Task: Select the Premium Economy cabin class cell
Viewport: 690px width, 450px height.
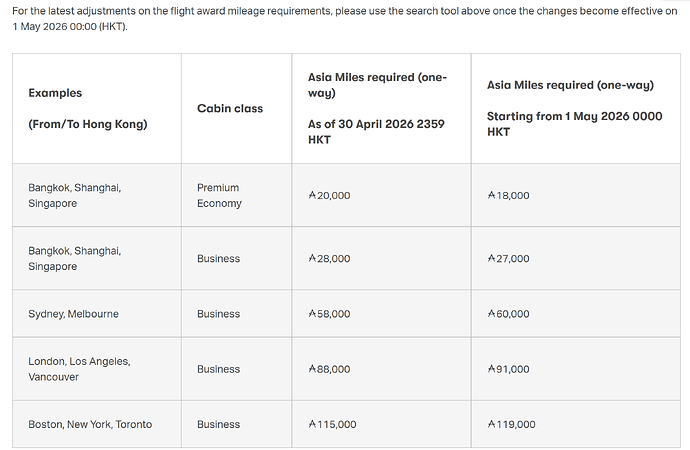Action: [219, 195]
